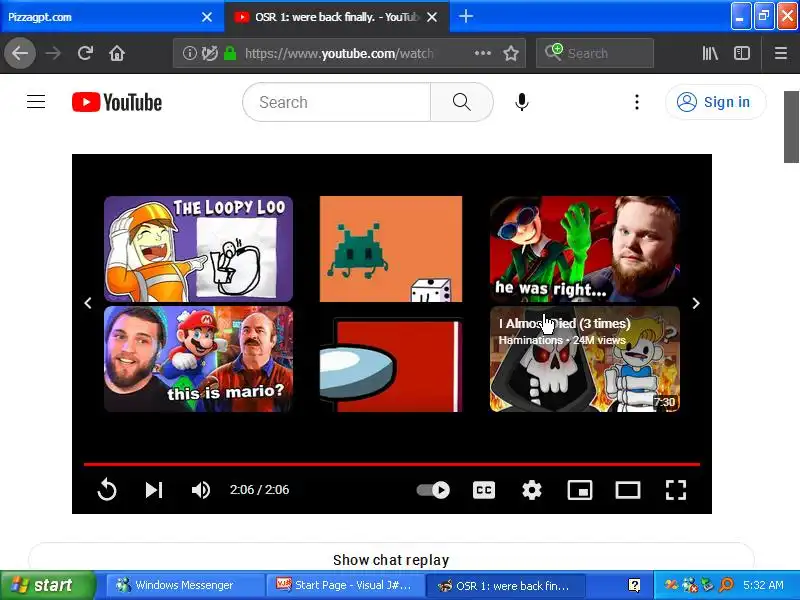
Task: Skip to the next video
Action: pos(154,490)
